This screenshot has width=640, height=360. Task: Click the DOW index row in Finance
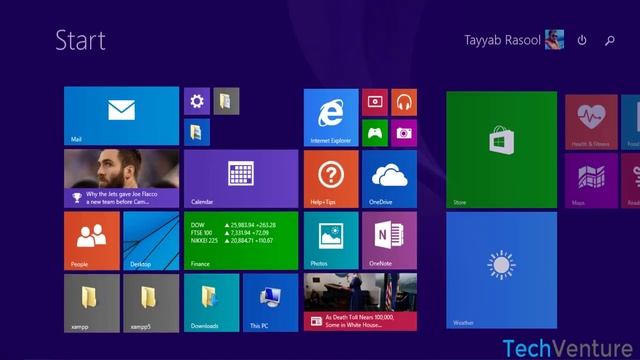pos(233,225)
